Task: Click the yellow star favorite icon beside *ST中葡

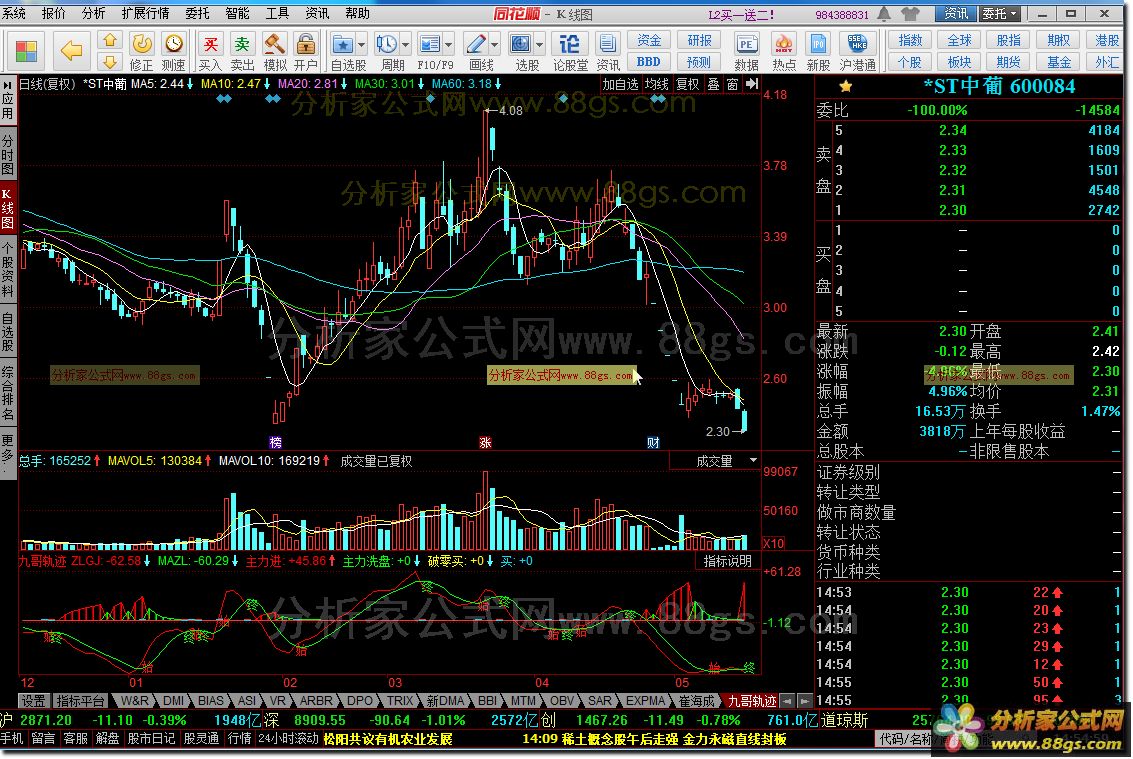Action: point(845,87)
